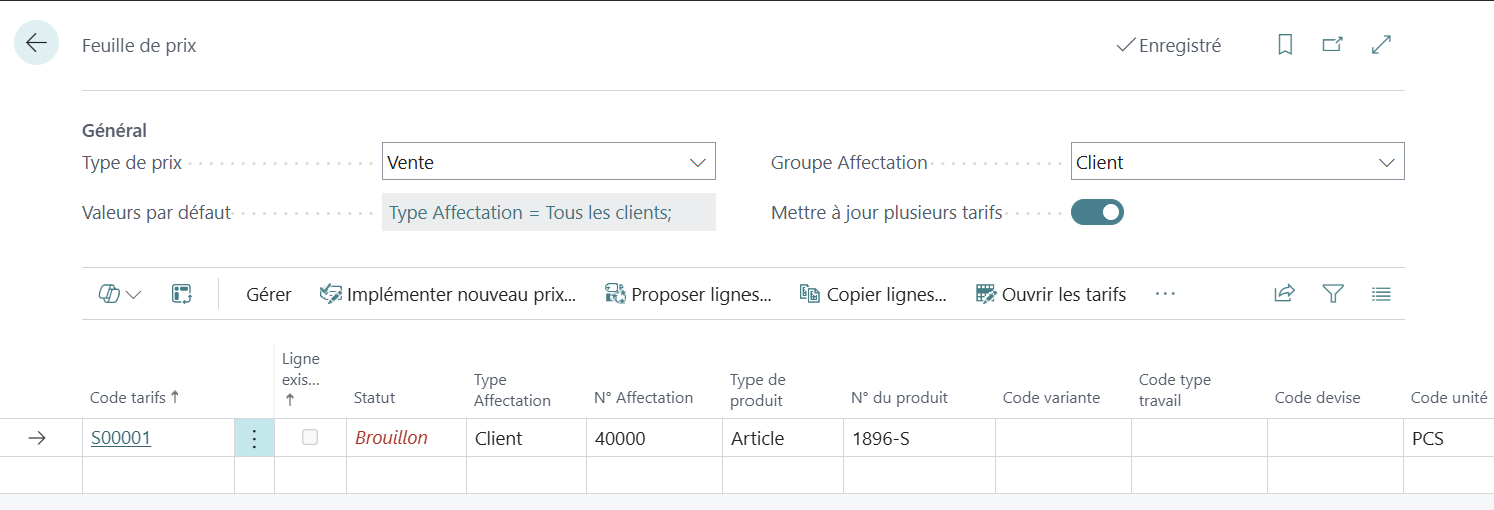This screenshot has width=1494, height=510.
Task: Share the list with the share icon
Action: coord(1284,294)
